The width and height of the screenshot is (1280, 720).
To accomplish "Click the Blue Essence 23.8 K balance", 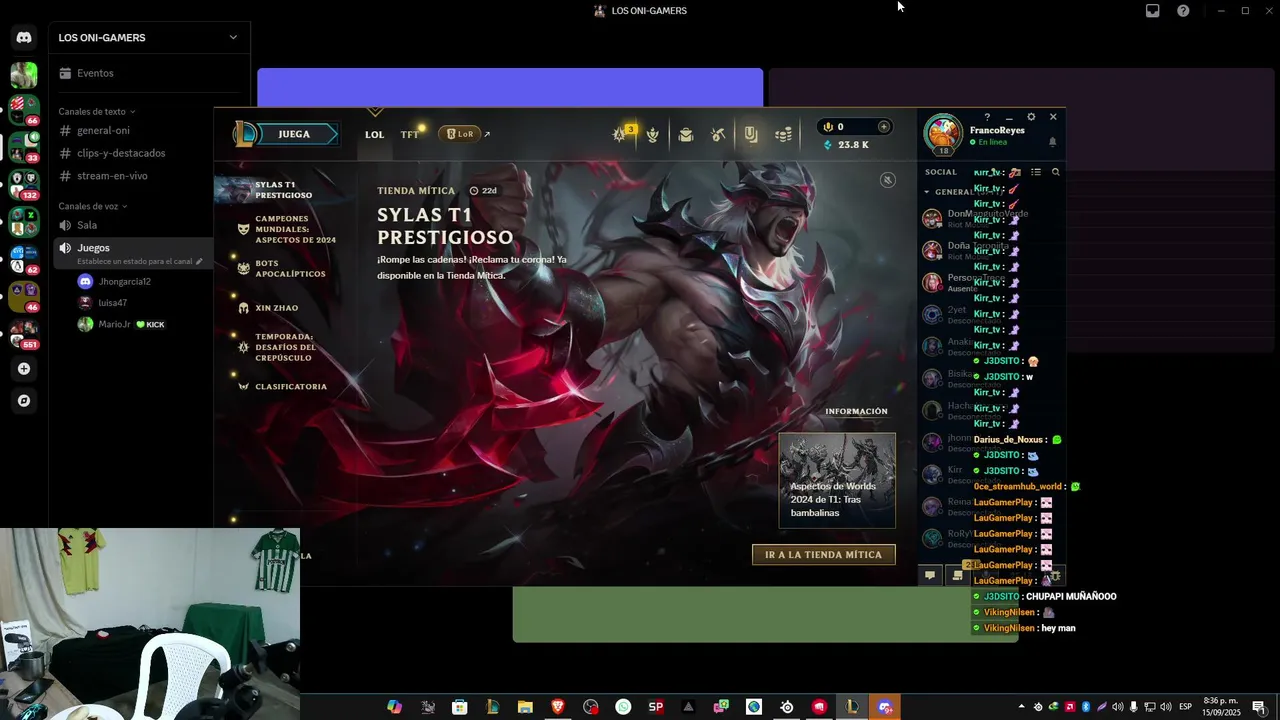I will pyautogui.click(x=846, y=145).
